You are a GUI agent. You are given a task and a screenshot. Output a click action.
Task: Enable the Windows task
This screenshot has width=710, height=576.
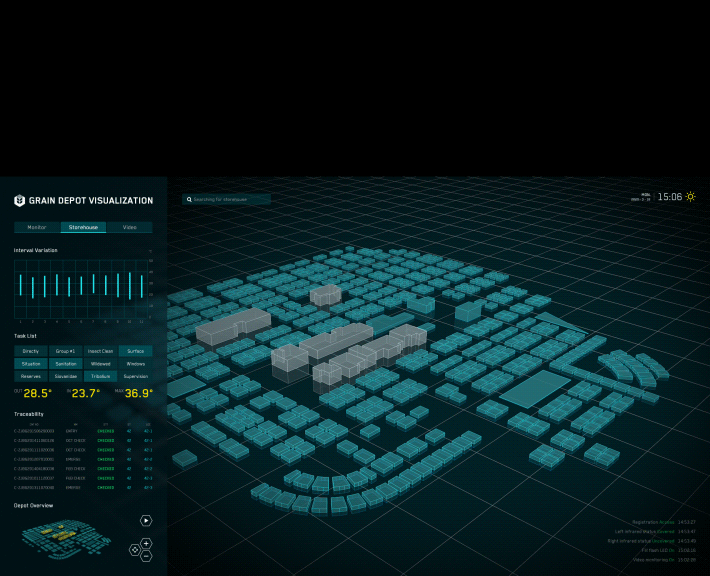click(x=135, y=364)
